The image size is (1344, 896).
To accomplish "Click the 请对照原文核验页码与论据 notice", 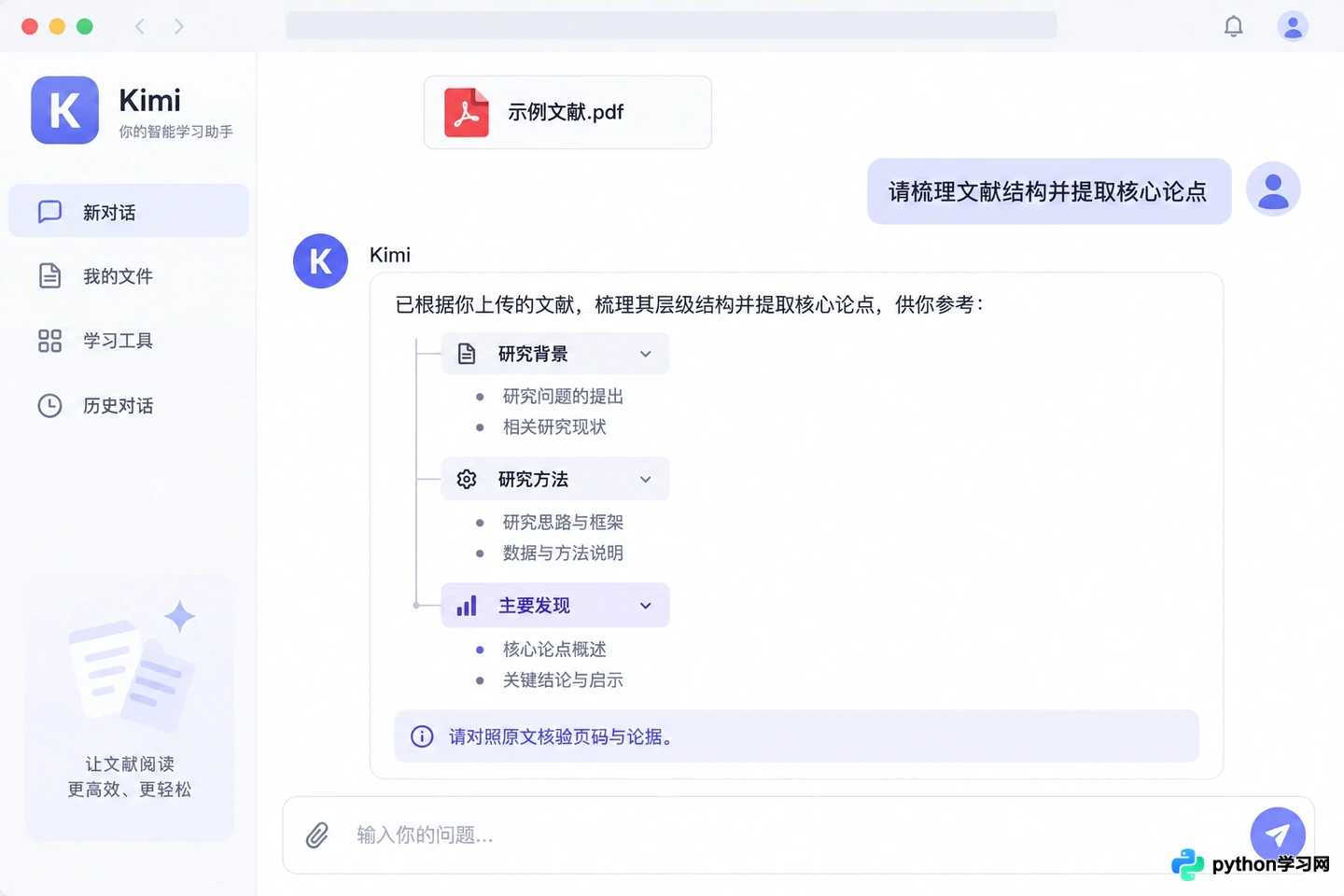I will click(x=796, y=736).
